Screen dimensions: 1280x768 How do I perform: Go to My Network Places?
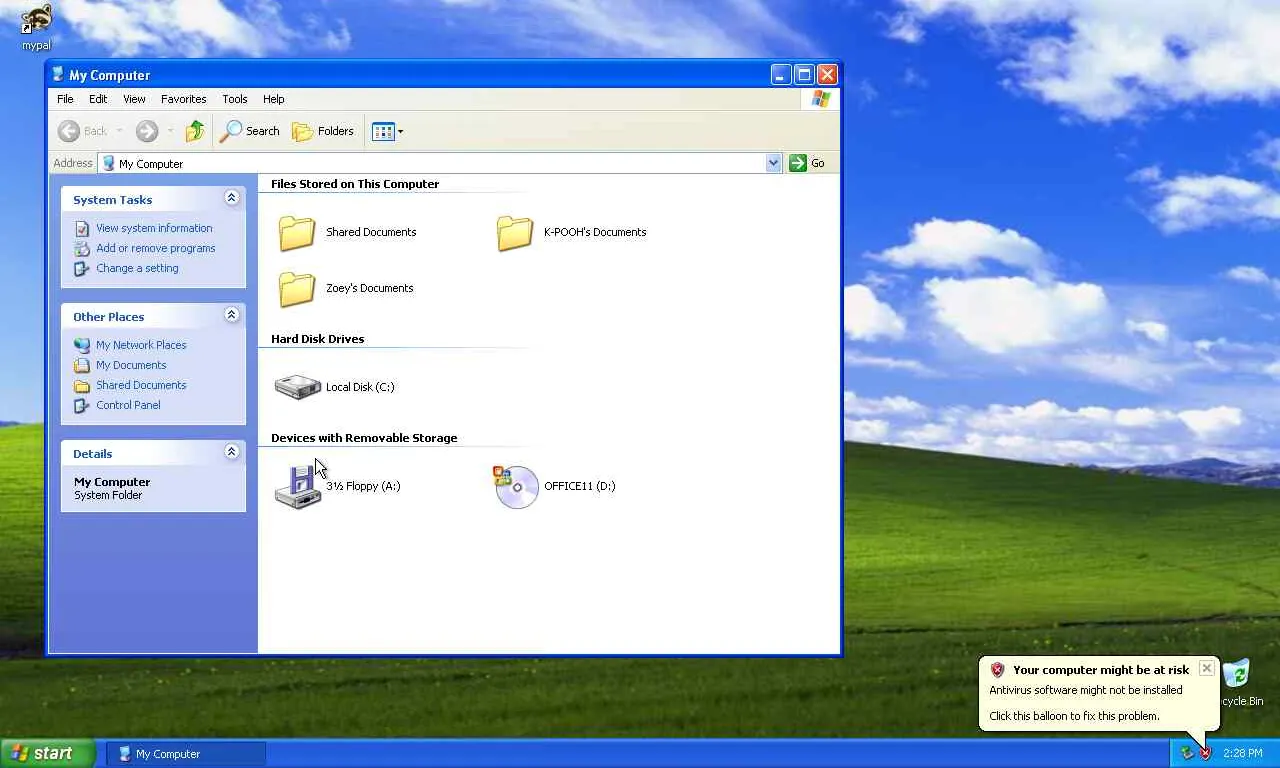pyautogui.click(x=141, y=345)
